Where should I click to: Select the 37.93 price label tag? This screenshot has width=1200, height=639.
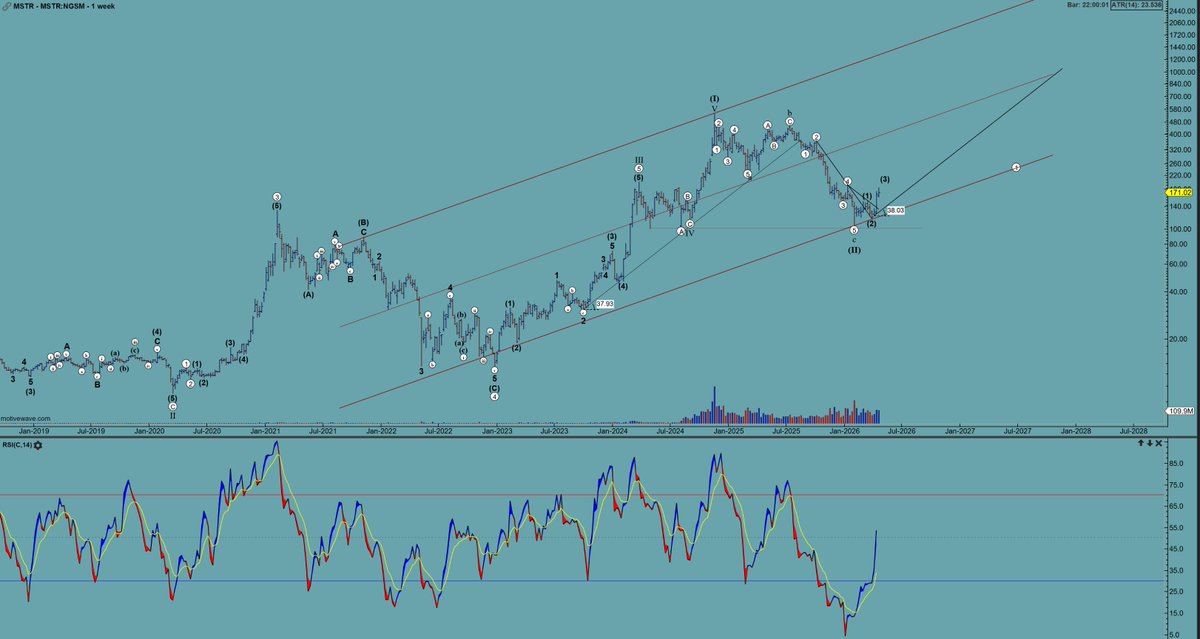(604, 303)
